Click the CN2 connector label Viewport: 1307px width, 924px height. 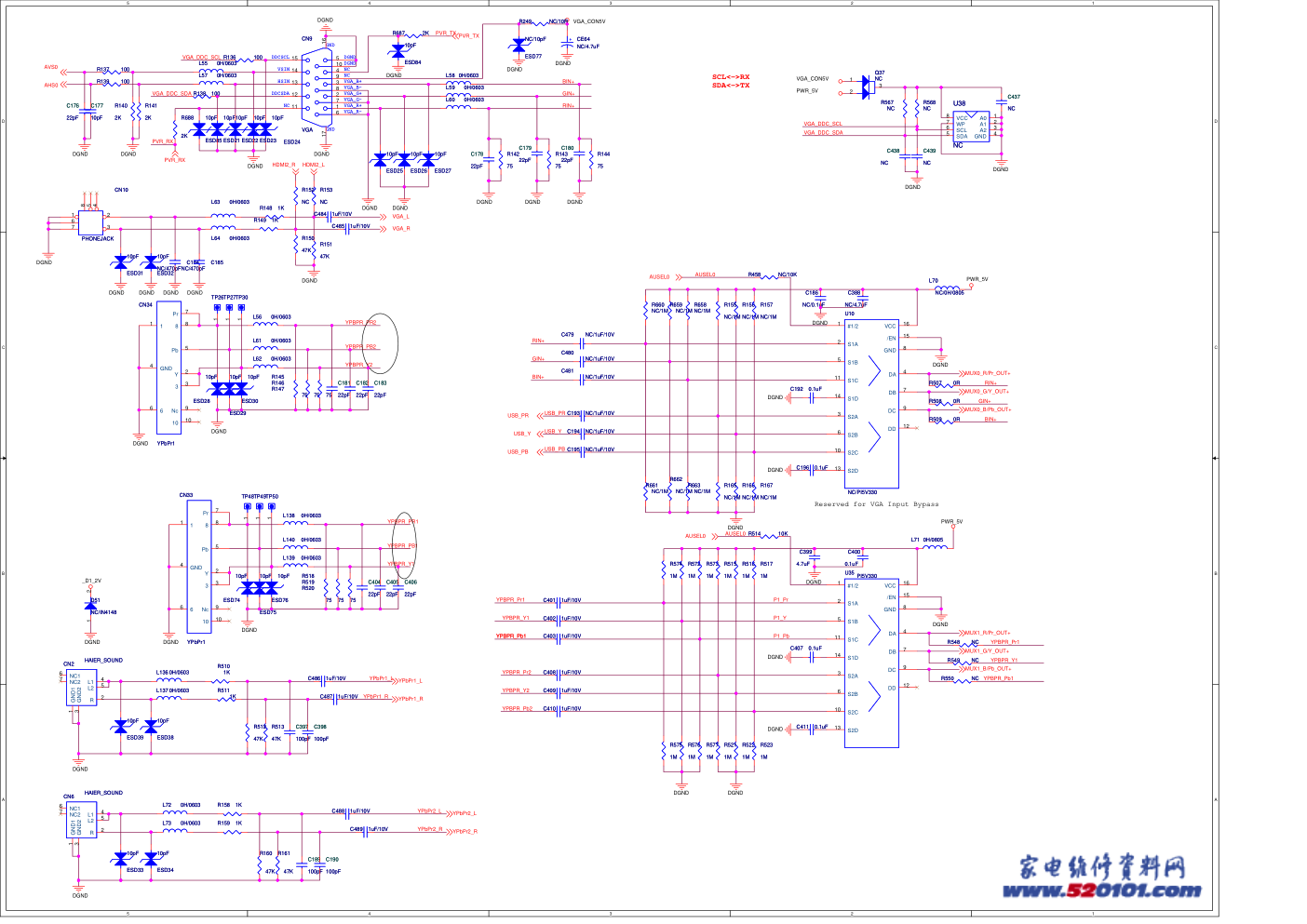(69, 664)
